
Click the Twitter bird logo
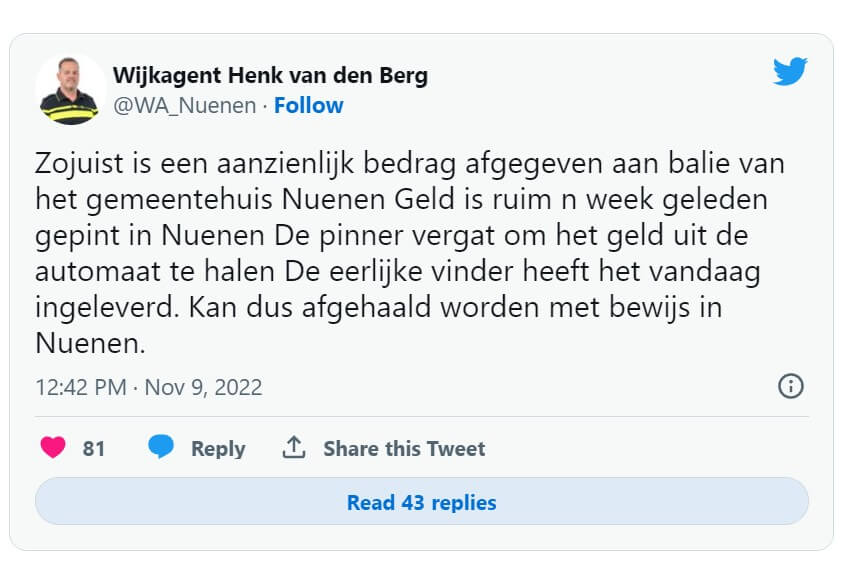(x=790, y=72)
